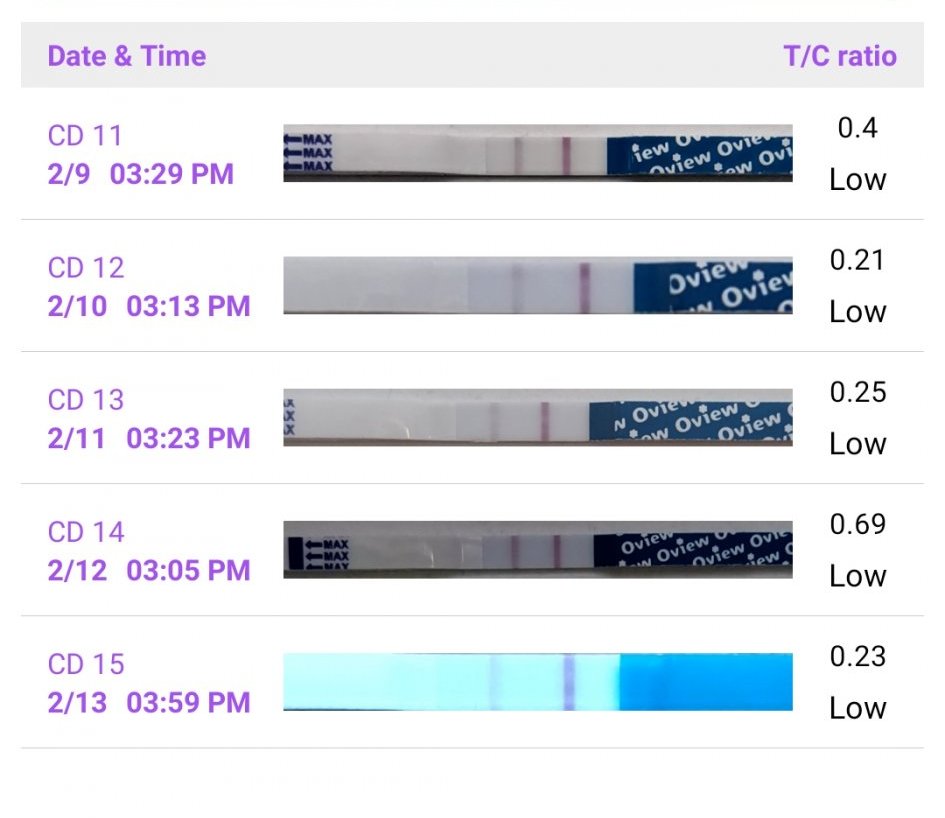This screenshot has height=818, width=945.
Task: Click the T/C ratio column header
Action: (840, 56)
